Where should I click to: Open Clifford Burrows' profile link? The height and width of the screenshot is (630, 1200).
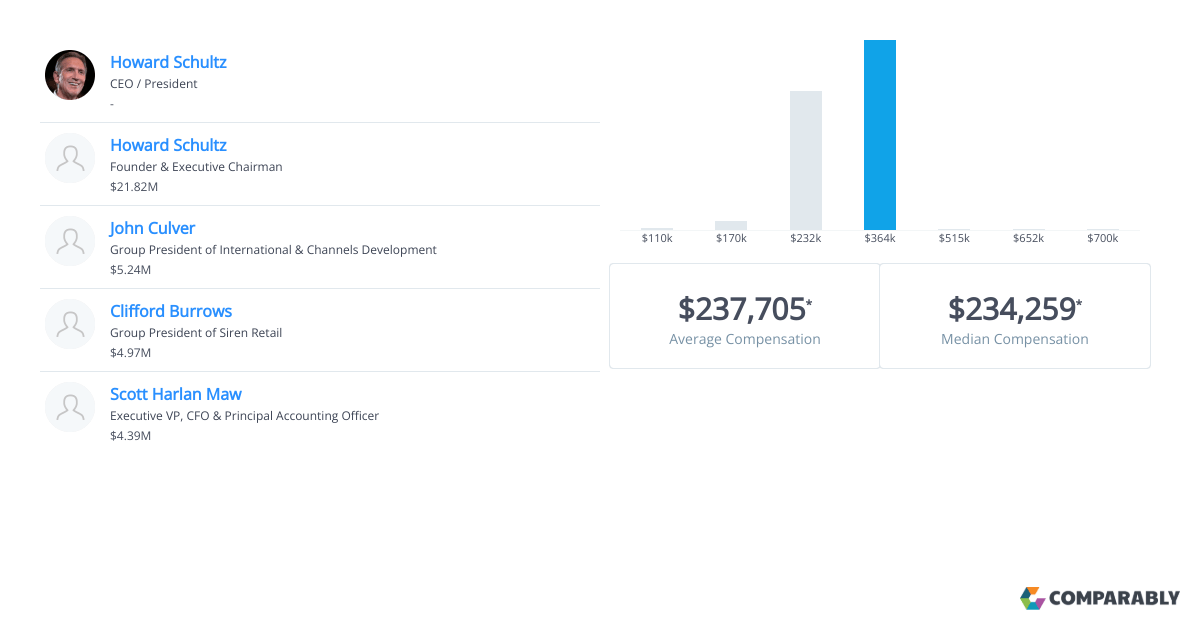pyautogui.click(x=171, y=311)
